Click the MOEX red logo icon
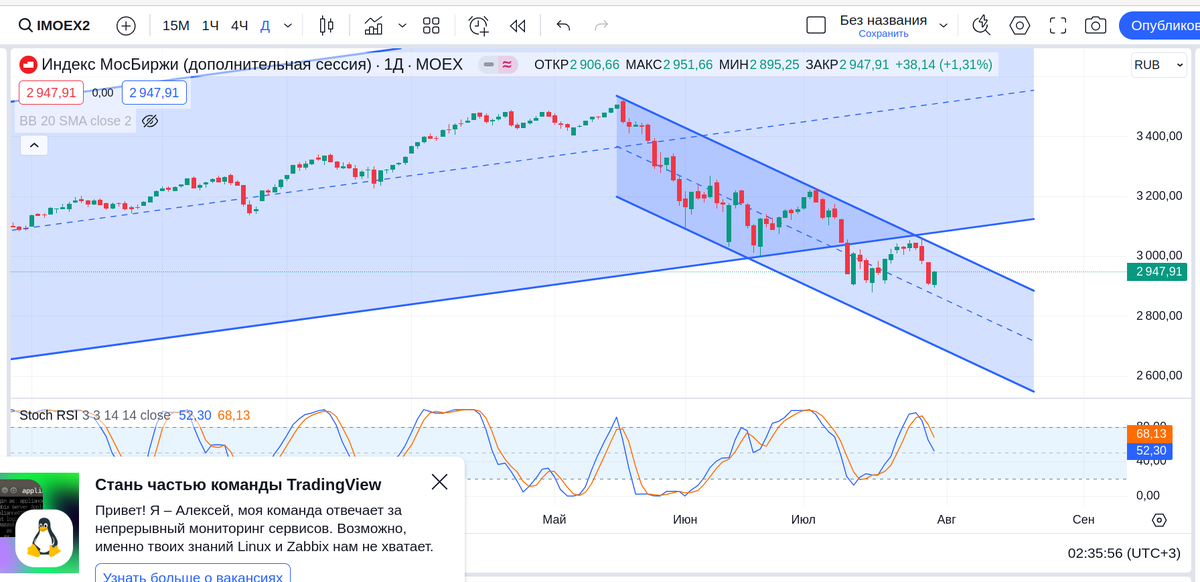Screen dimensions: 1200x582 28,65
